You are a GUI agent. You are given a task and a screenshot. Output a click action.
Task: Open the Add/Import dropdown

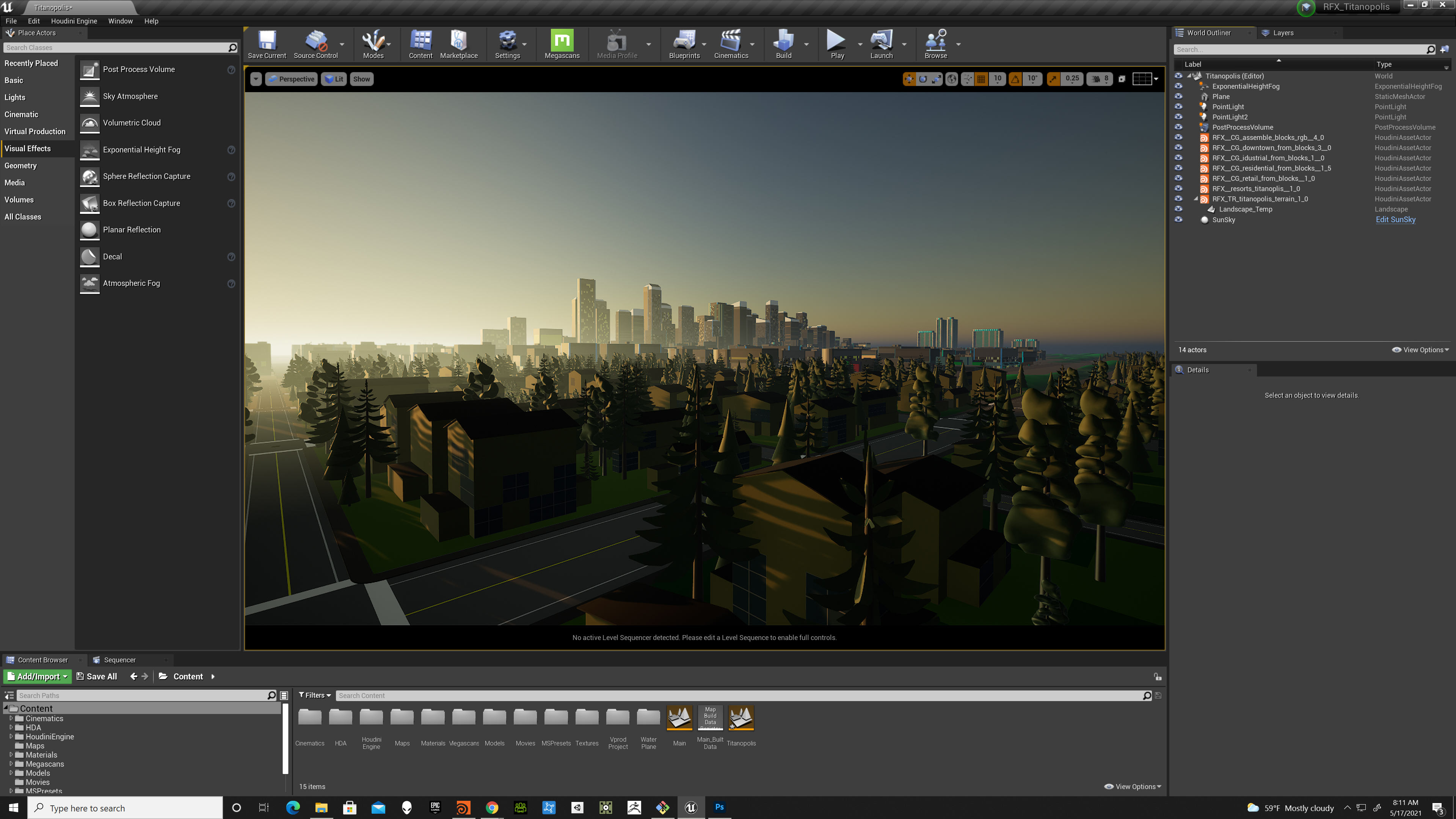38,676
